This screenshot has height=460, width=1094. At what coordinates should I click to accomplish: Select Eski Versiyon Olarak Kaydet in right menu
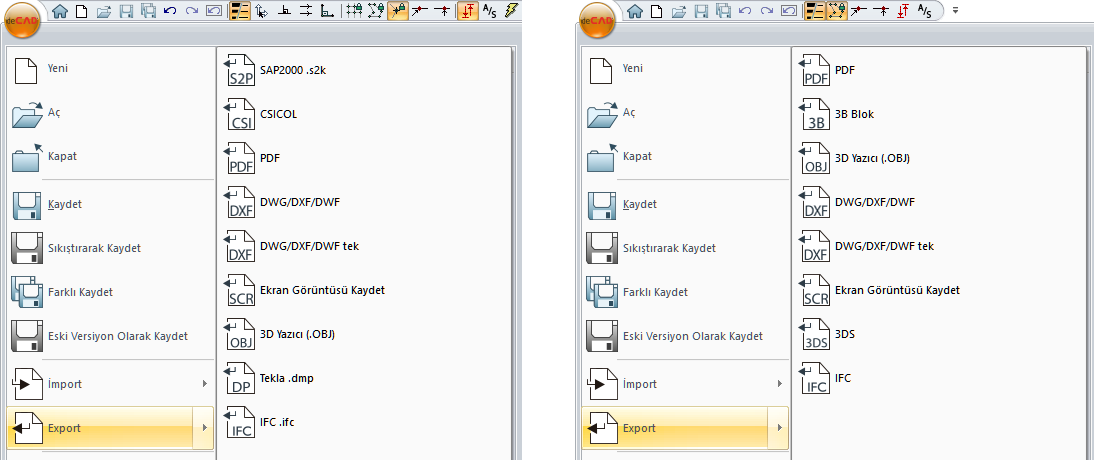692,336
